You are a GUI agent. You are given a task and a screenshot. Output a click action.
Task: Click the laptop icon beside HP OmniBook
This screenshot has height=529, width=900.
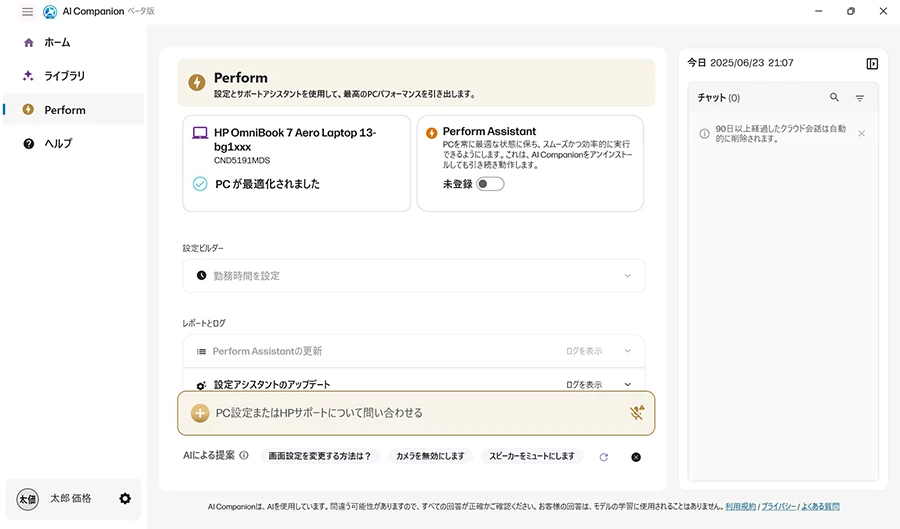(x=200, y=133)
